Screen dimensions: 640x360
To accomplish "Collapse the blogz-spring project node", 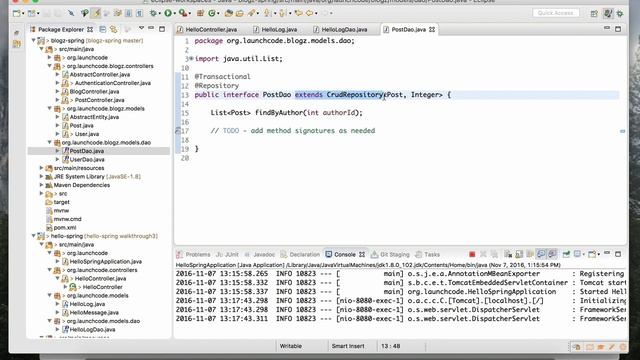I will (33, 40).
